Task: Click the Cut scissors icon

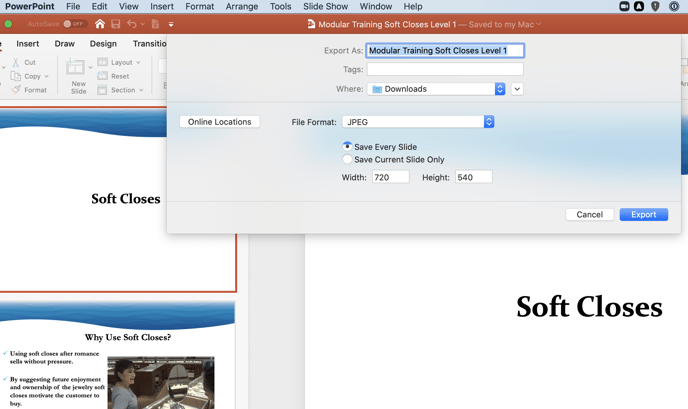Action: 16,62
